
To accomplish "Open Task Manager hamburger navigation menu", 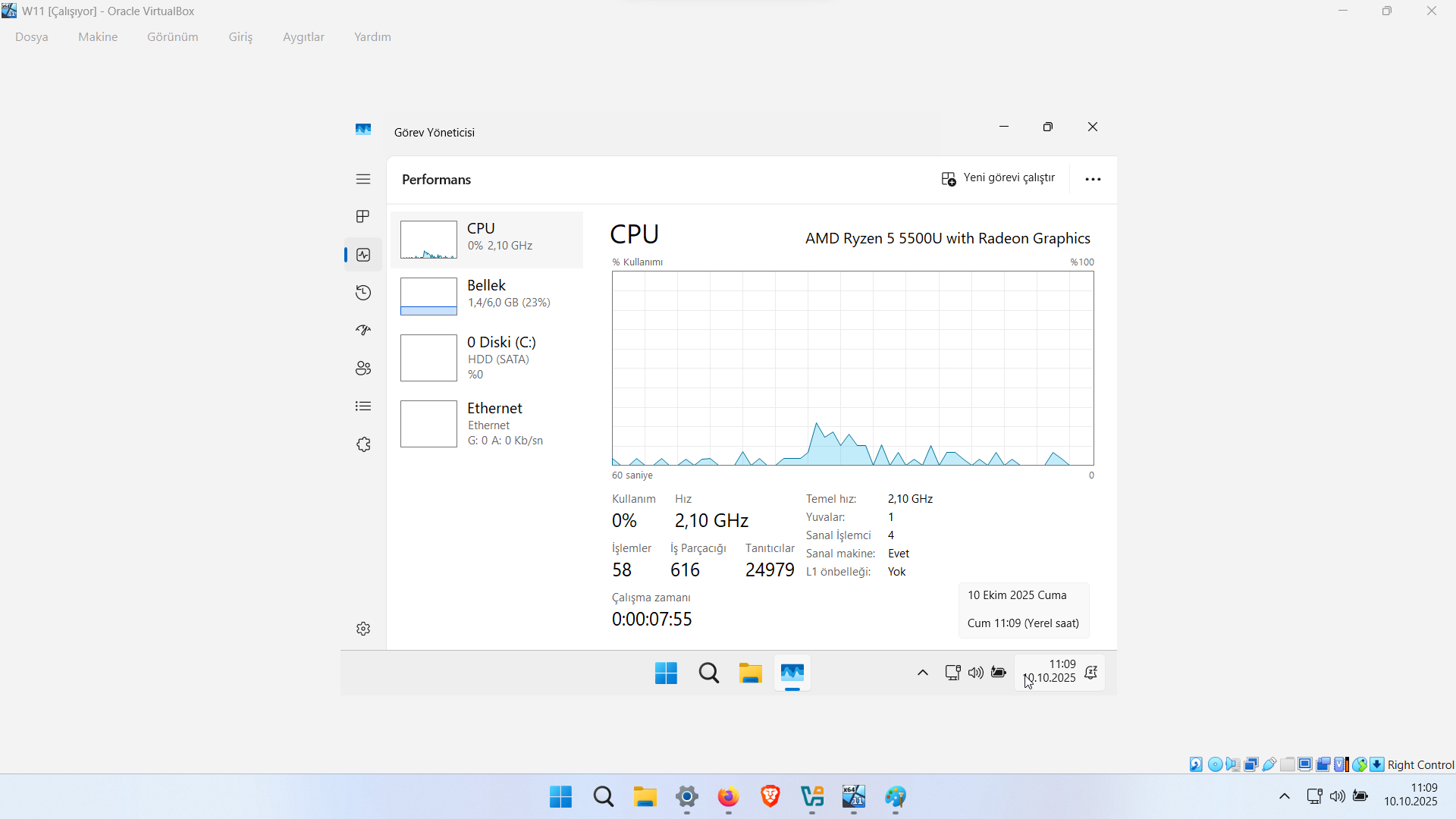I will [363, 179].
